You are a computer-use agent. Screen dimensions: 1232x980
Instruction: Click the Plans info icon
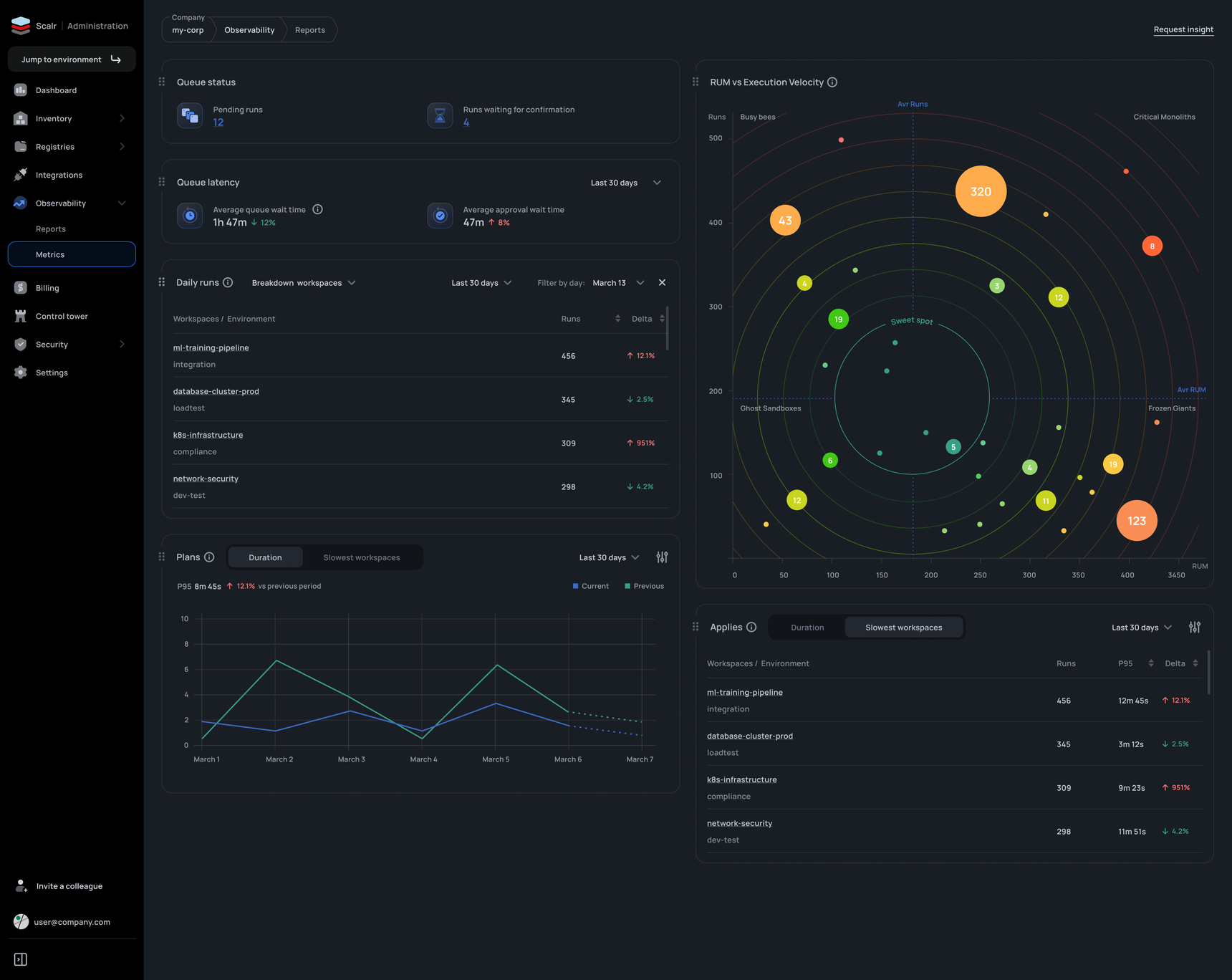(x=209, y=557)
